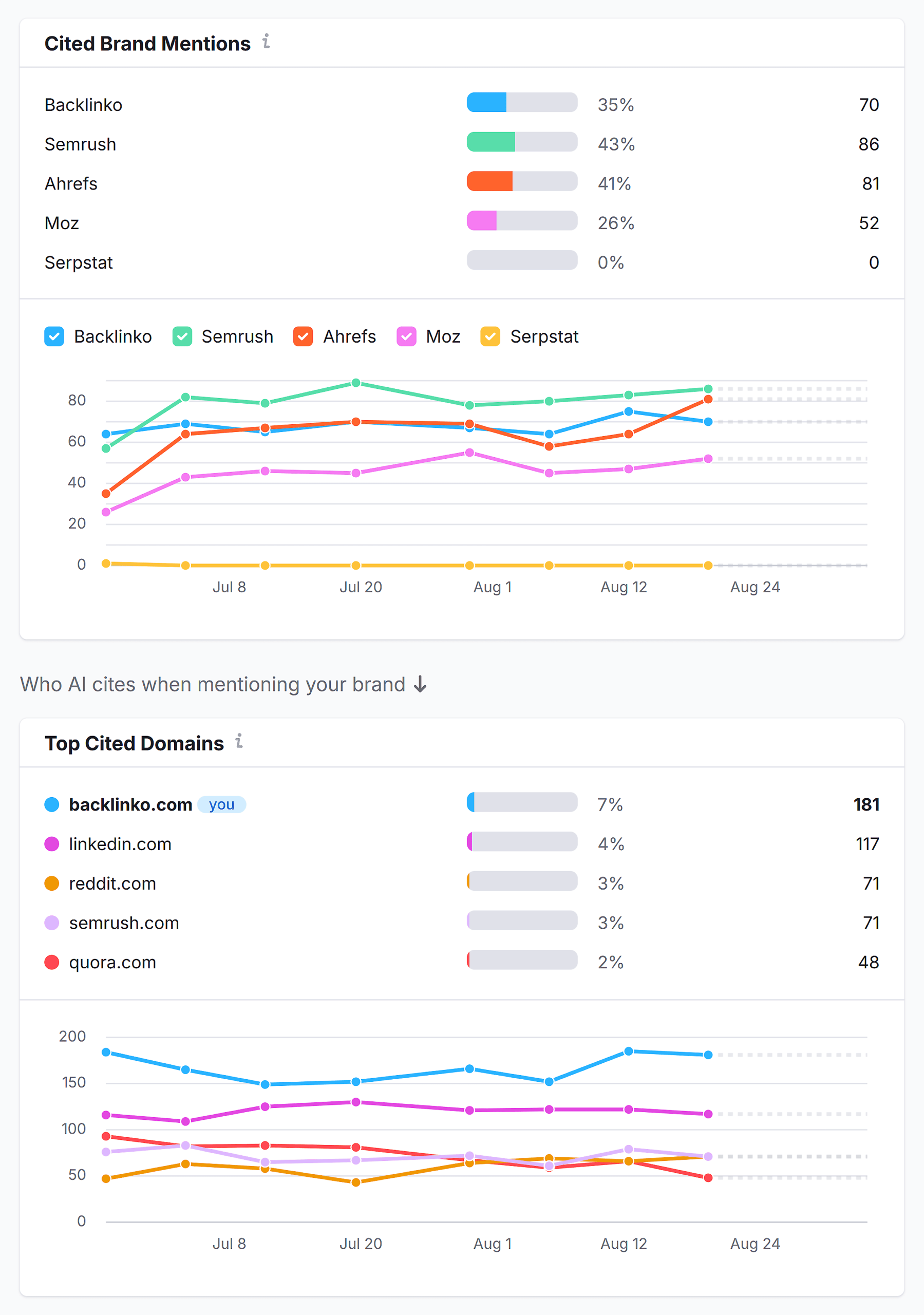Click the orange dot beside reddit.com
The width and height of the screenshot is (924, 1315).
click(x=52, y=882)
